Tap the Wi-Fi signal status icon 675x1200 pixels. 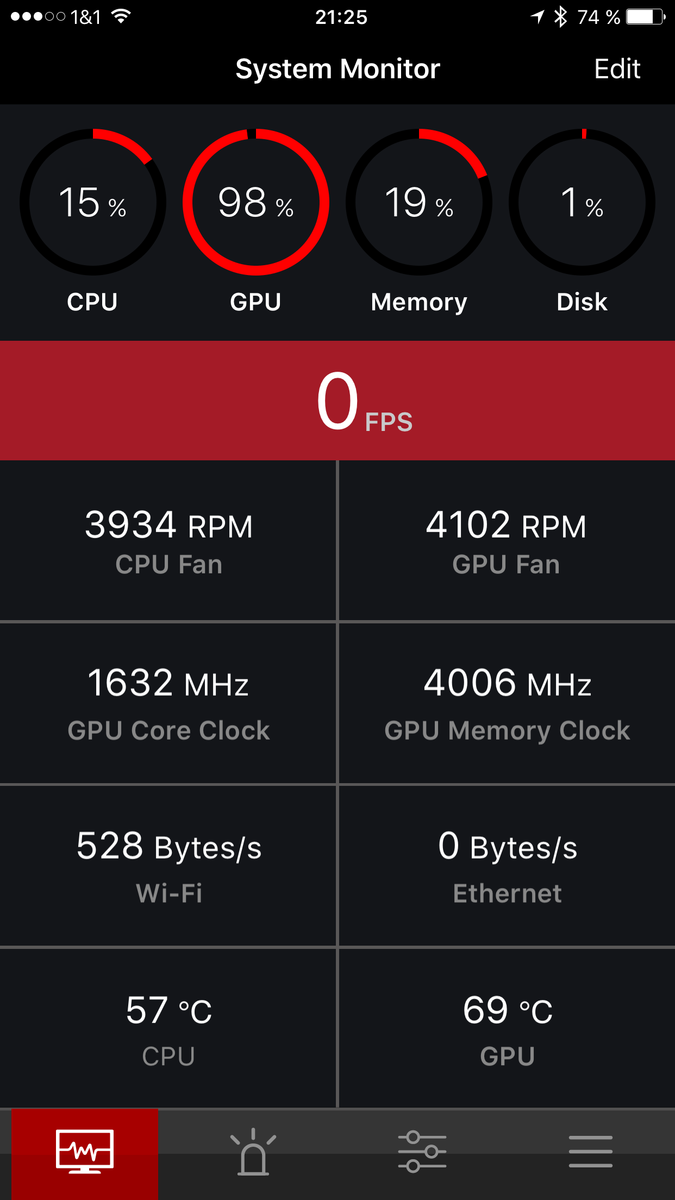[121, 17]
